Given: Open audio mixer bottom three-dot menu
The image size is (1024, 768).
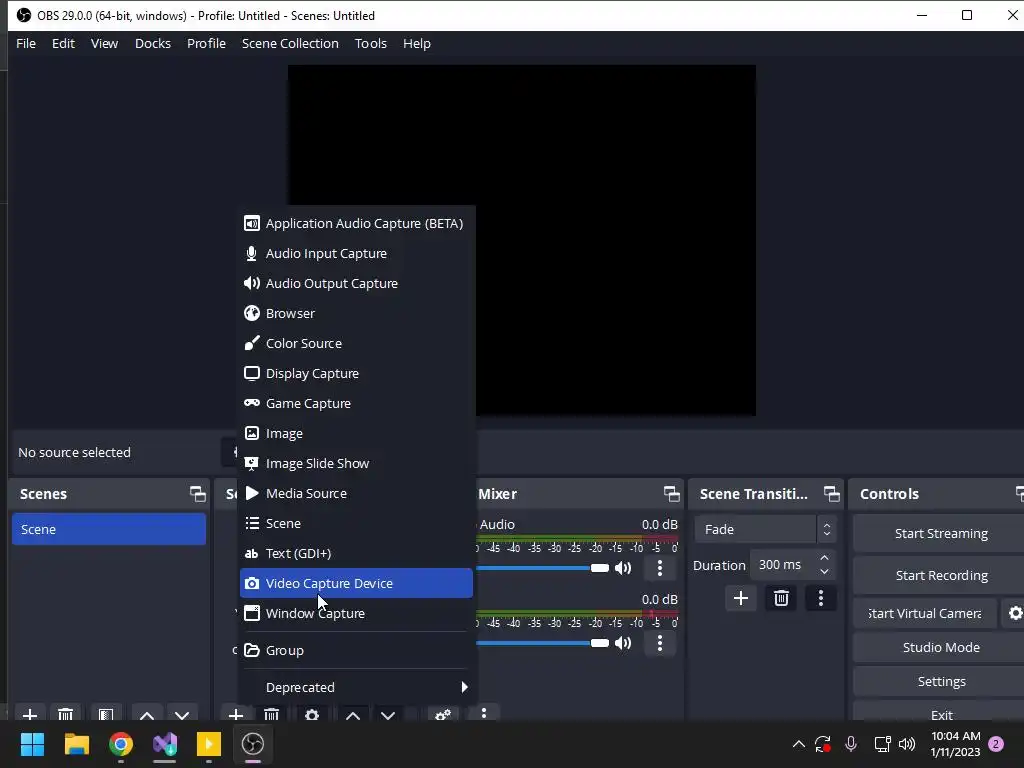Looking at the screenshot, I should click(484, 713).
